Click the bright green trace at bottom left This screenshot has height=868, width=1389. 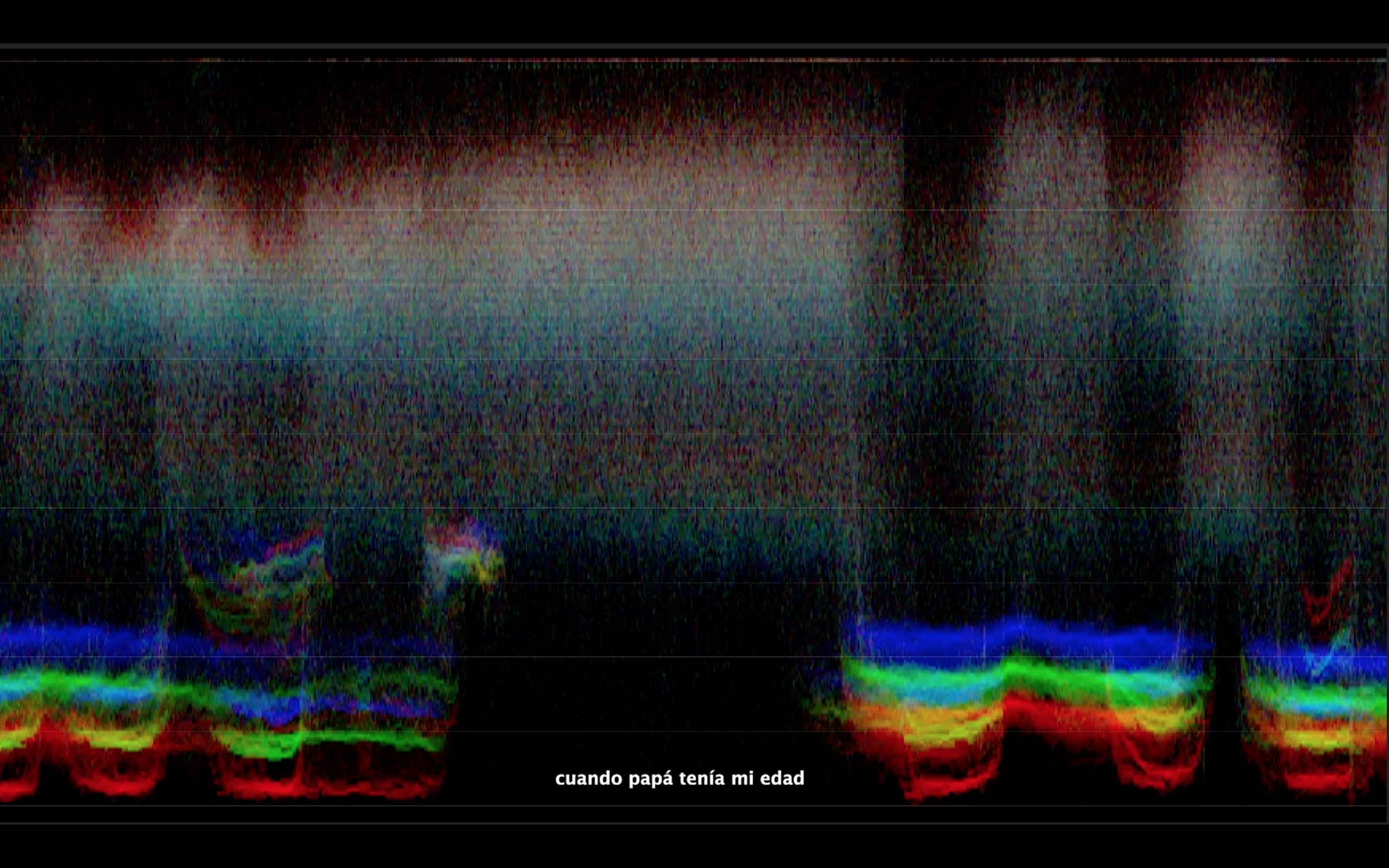[321, 741]
